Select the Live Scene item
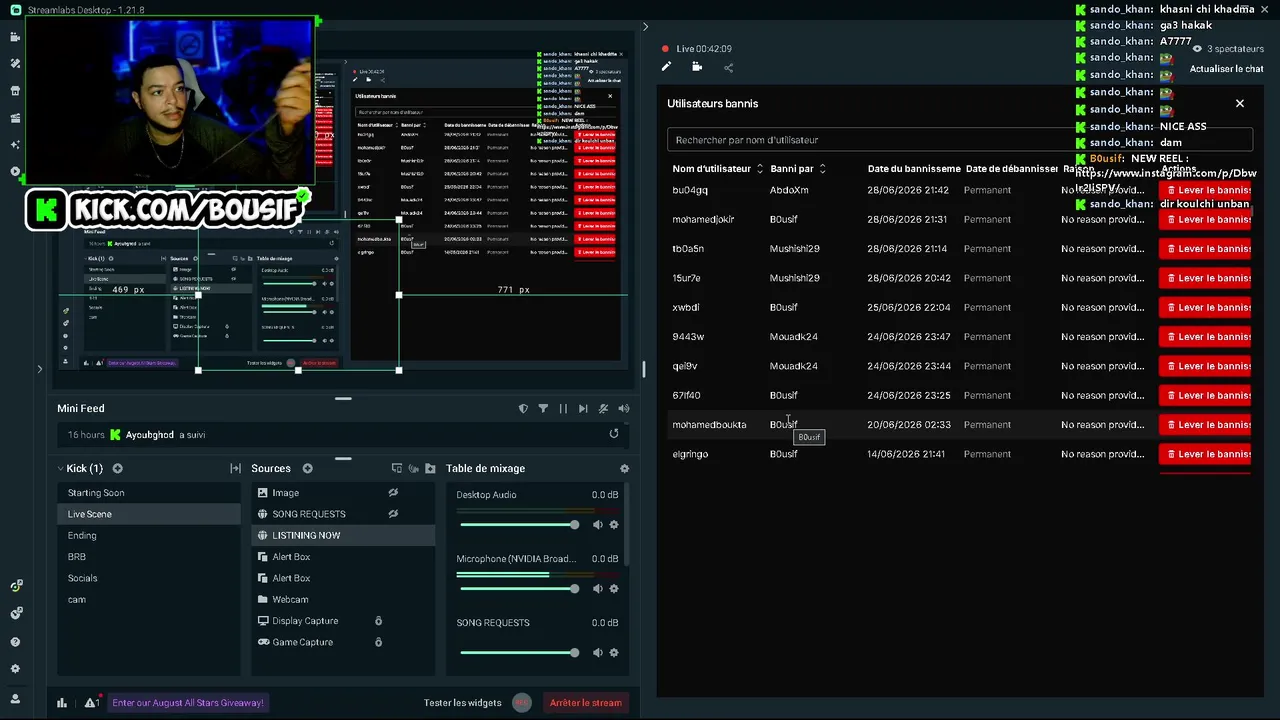 [149, 514]
